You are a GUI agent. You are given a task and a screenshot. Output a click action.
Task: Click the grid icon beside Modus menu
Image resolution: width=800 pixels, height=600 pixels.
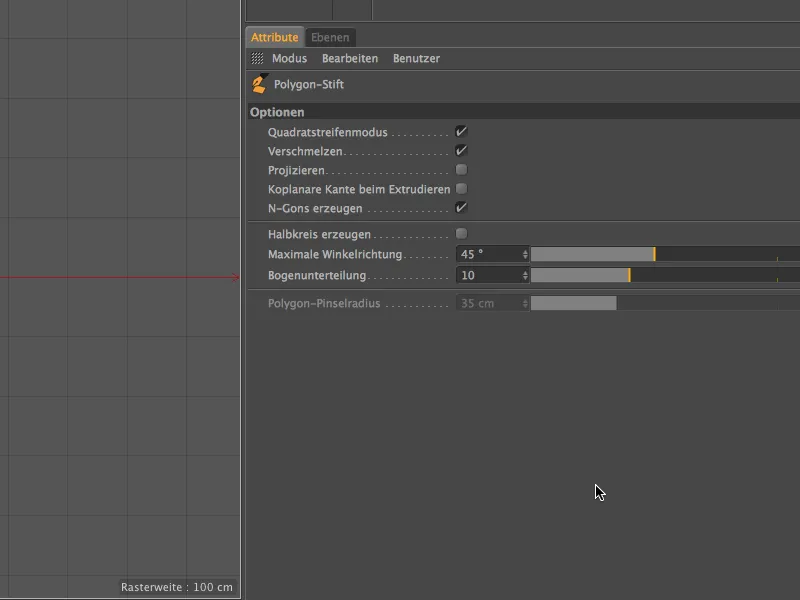point(257,58)
